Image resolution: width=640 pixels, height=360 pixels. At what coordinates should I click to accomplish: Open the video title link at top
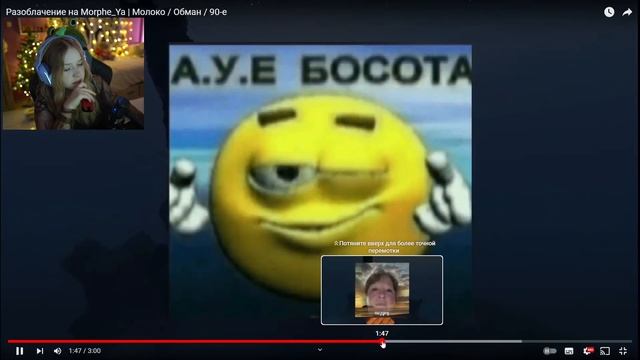coord(116,12)
